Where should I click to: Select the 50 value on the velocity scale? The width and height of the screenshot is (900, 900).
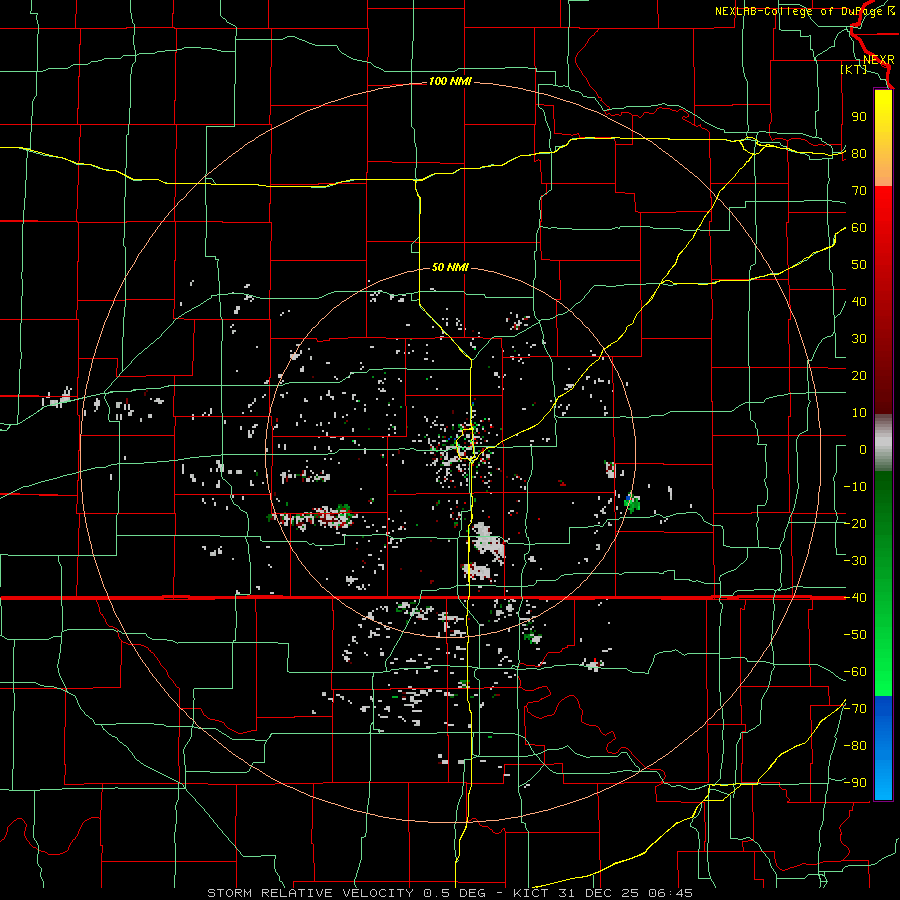point(859,265)
